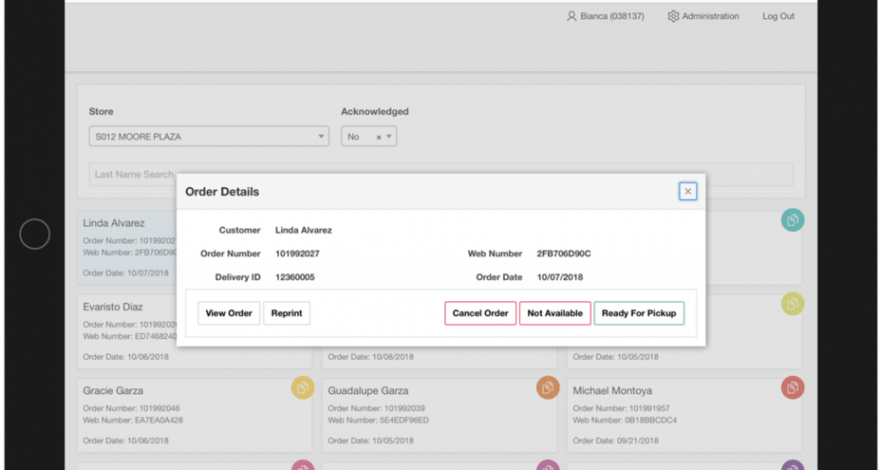Open the Administration gear settings
This screenshot has width=880, height=470.
coord(673,16)
